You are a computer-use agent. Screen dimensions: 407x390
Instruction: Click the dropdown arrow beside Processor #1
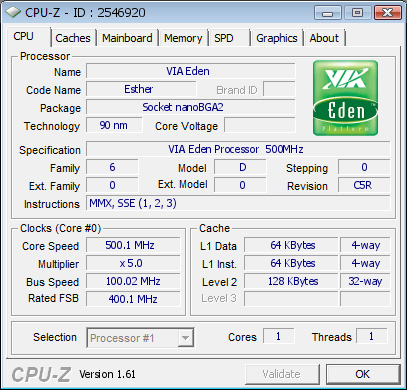[x=185, y=338]
